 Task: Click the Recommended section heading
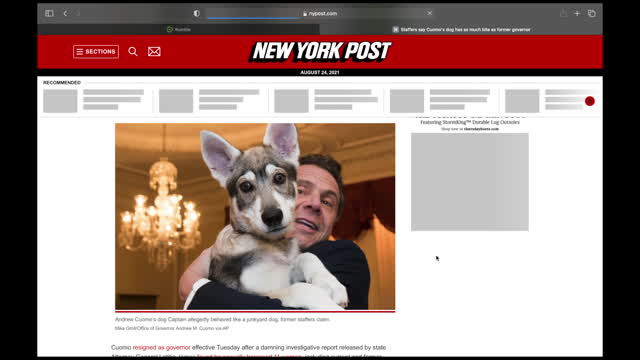click(62, 82)
